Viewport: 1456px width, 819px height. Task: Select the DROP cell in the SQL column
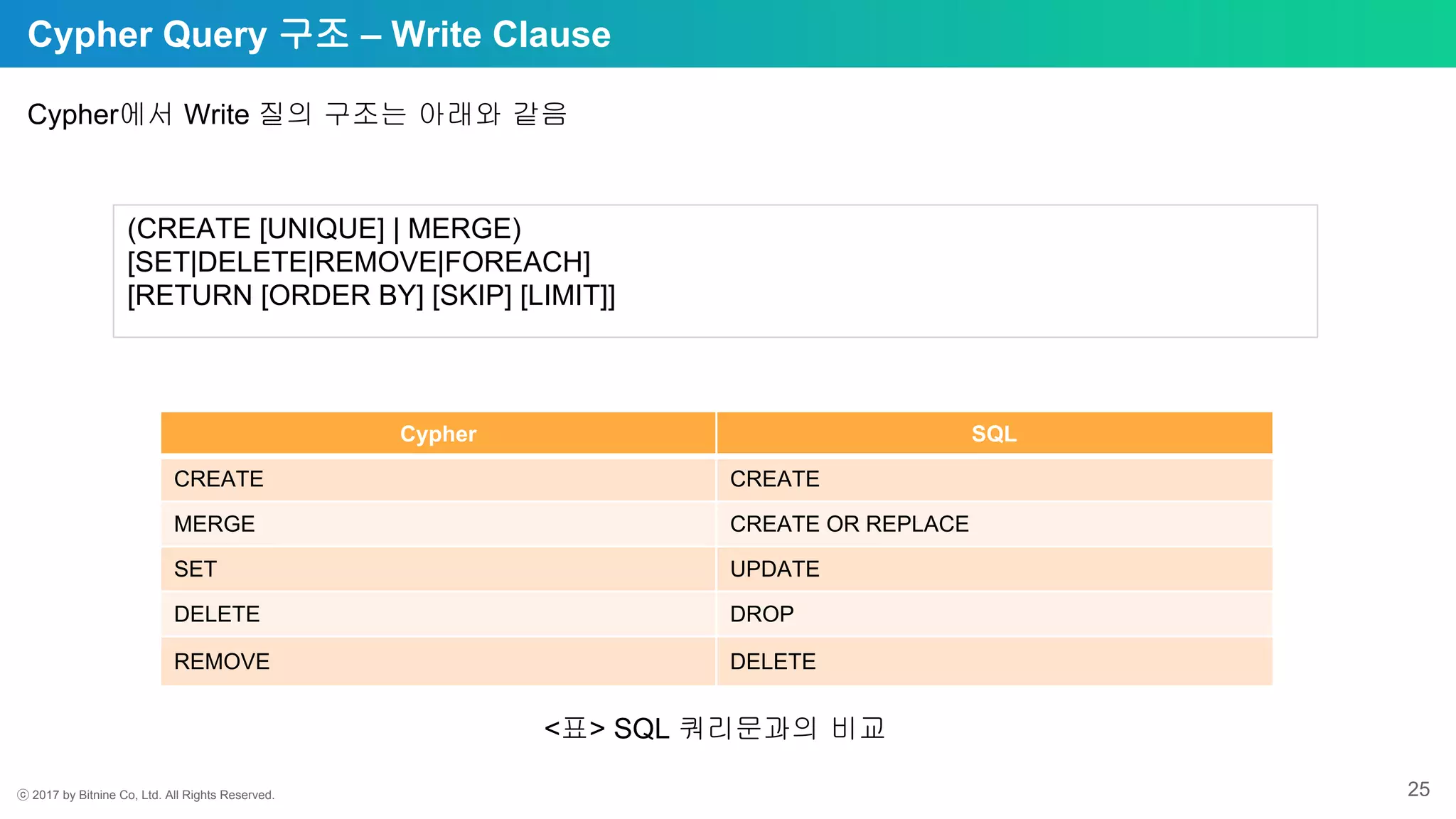coord(995,614)
